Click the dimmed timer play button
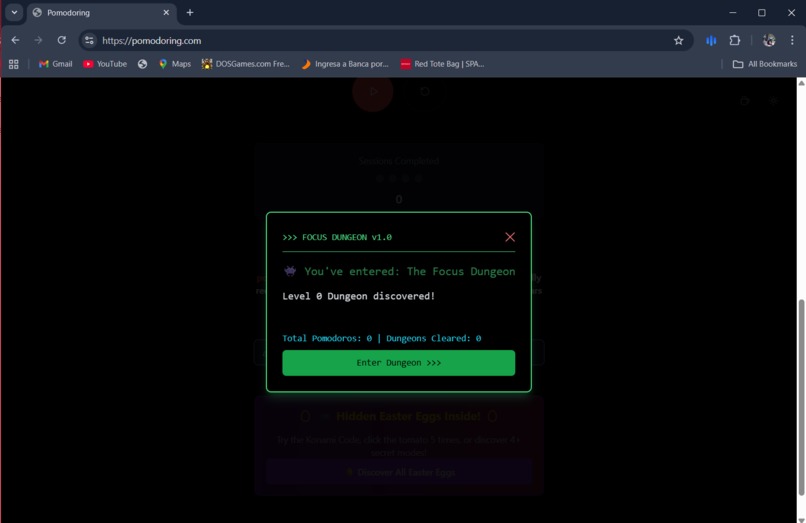806x523 pixels. 373,92
